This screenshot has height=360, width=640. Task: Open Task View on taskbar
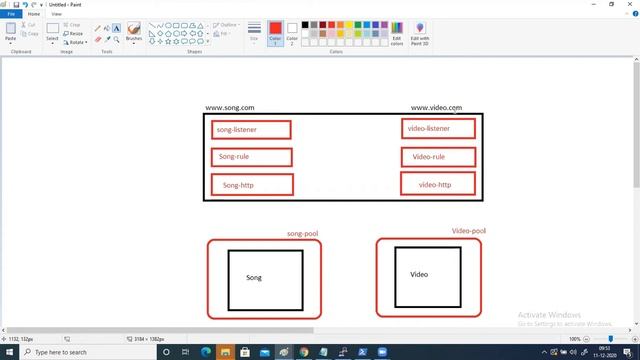(185, 352)
